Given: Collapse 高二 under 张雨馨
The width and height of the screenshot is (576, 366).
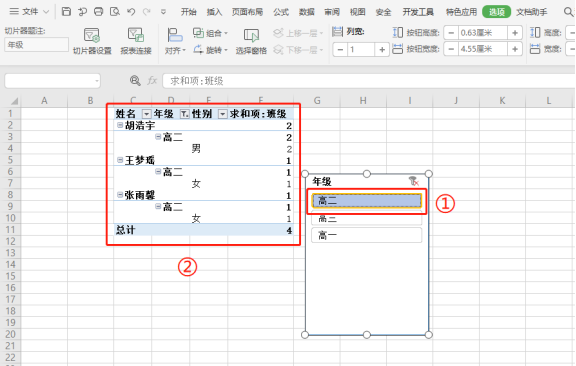Looking at the screenshot, I should click(x=158, y=206).
